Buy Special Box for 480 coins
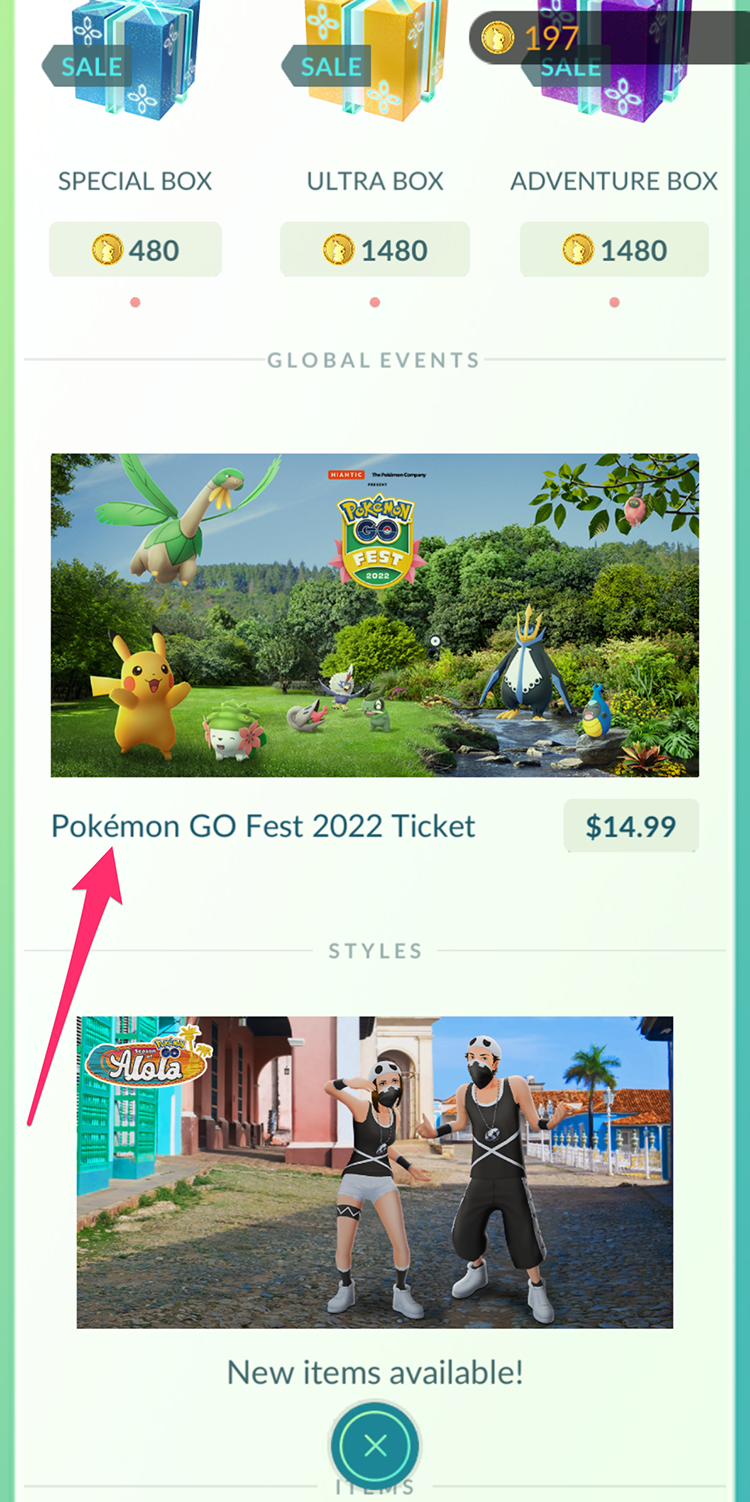The image size is (750, 1502). tap(135, 249)
